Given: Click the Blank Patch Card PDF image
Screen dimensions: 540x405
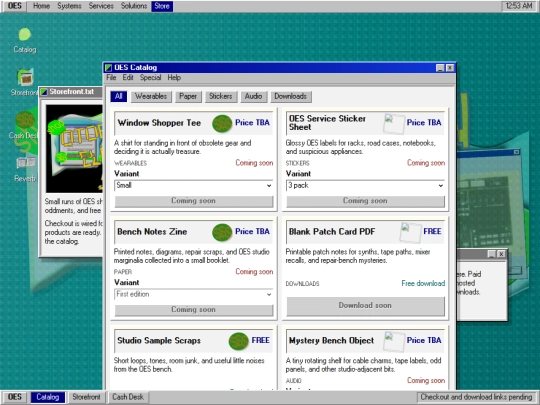Looking at the screenshot, I should coord(410,232).
